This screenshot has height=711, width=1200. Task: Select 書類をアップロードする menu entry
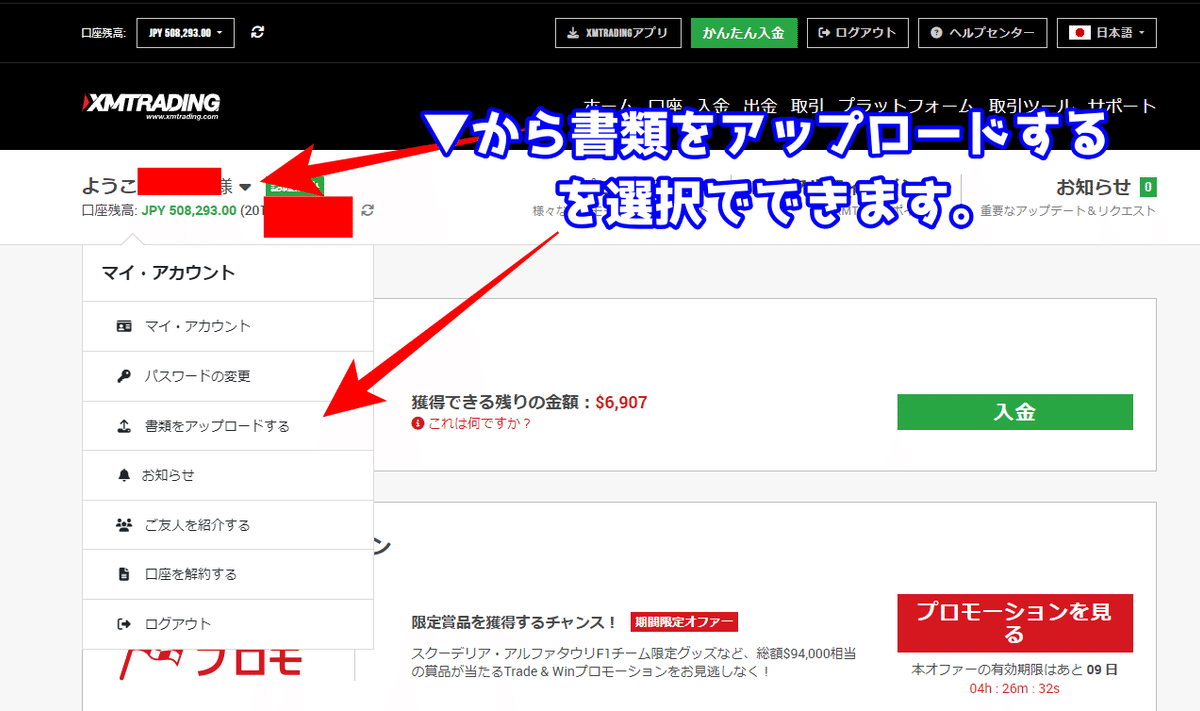click(x=228, y=426)
